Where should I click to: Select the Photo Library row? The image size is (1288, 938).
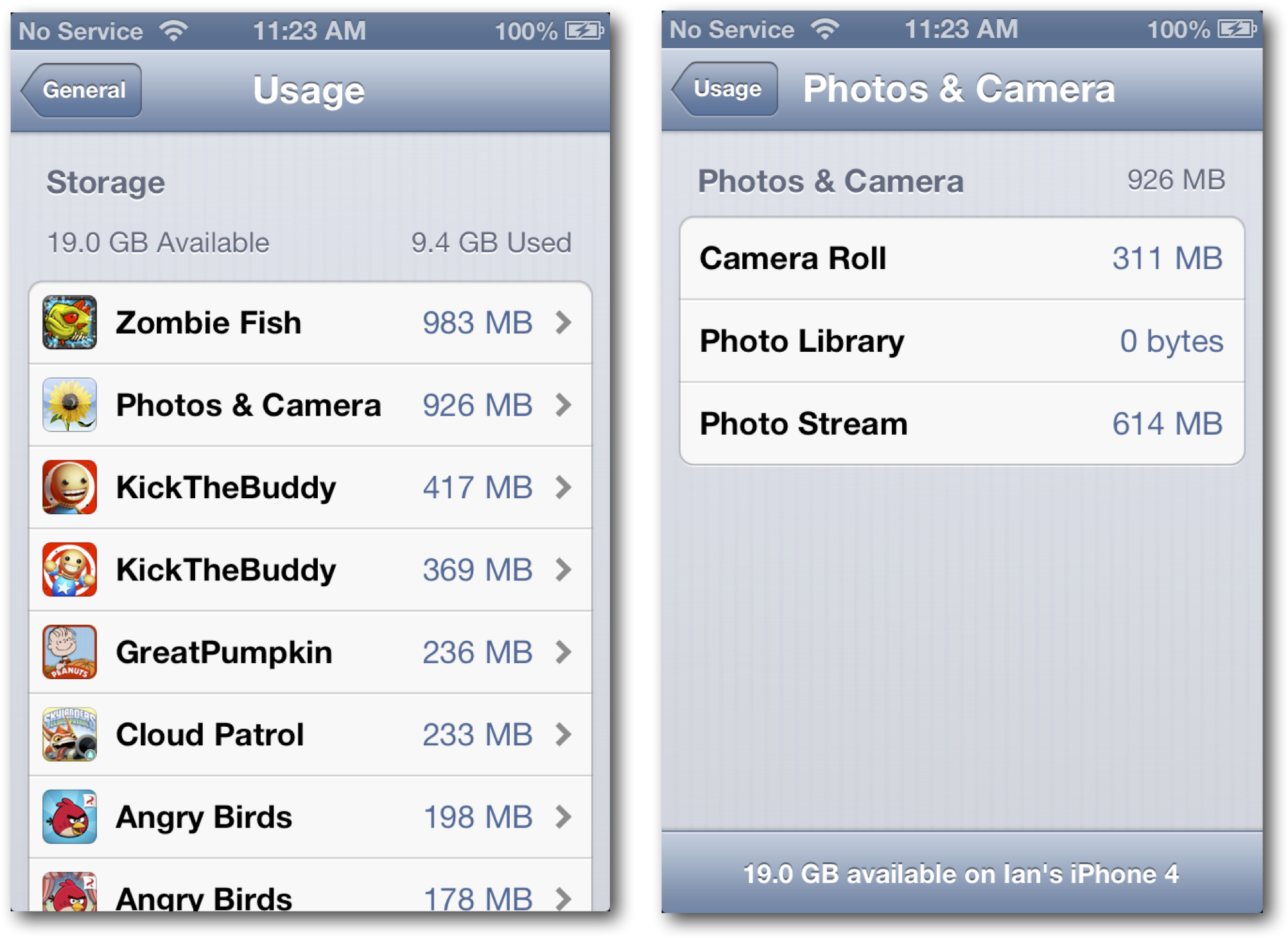click(x=962, y=341)
